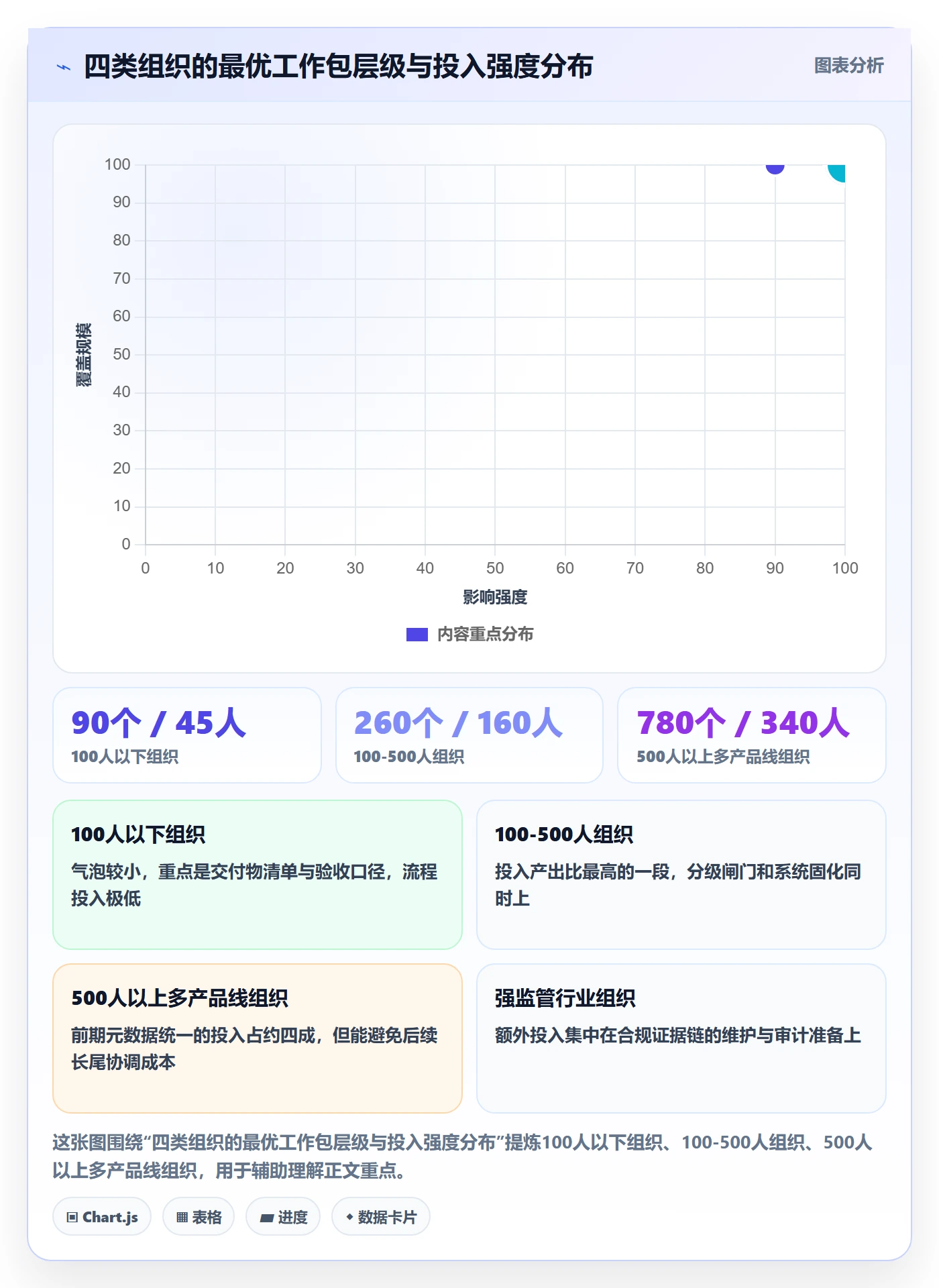Toggle the 内容重点分布 legend color box
The height and width of the screenshot is (1288, 939).
coord(417,635)
